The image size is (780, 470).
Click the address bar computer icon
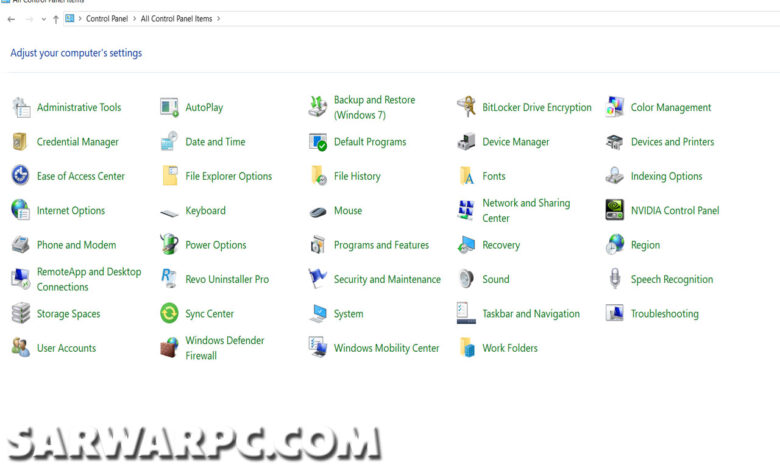pos(70,18)
